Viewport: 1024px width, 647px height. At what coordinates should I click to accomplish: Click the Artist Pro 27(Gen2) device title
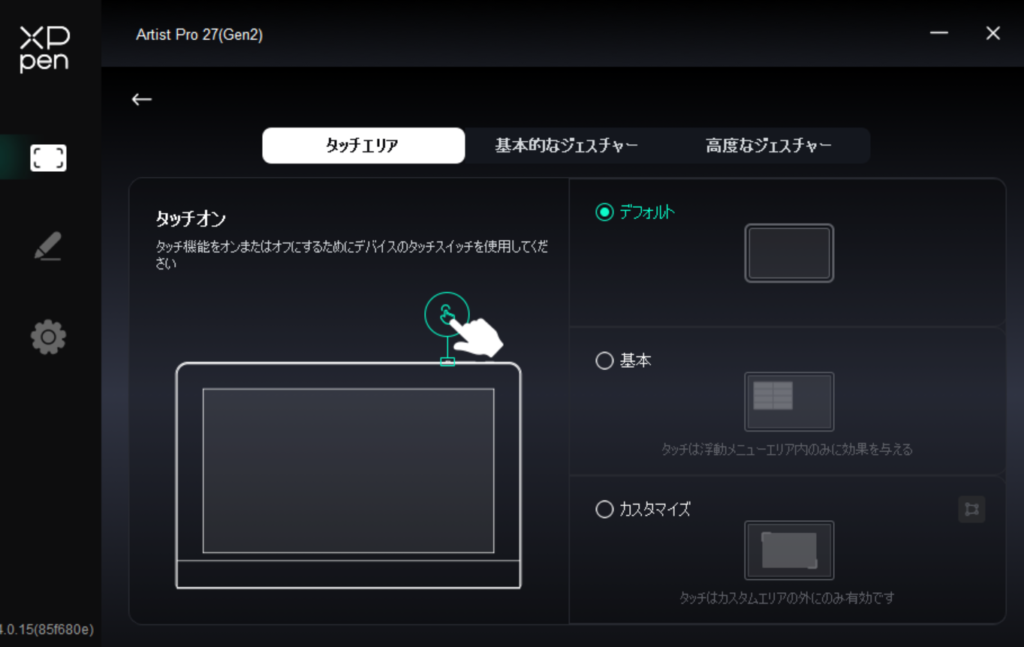point(199,35)
